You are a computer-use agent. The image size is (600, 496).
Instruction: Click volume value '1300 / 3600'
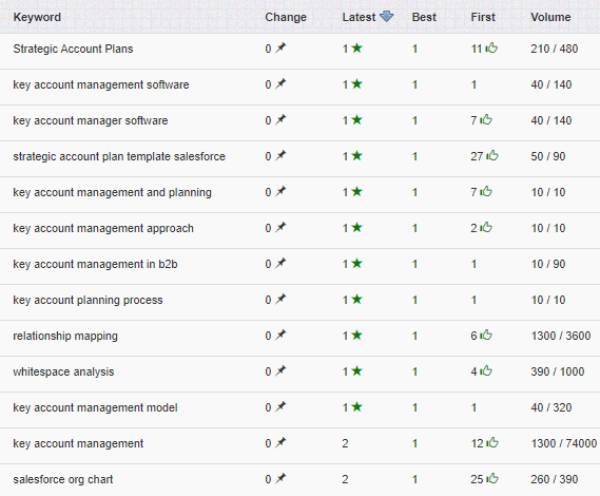pos(561,336)
